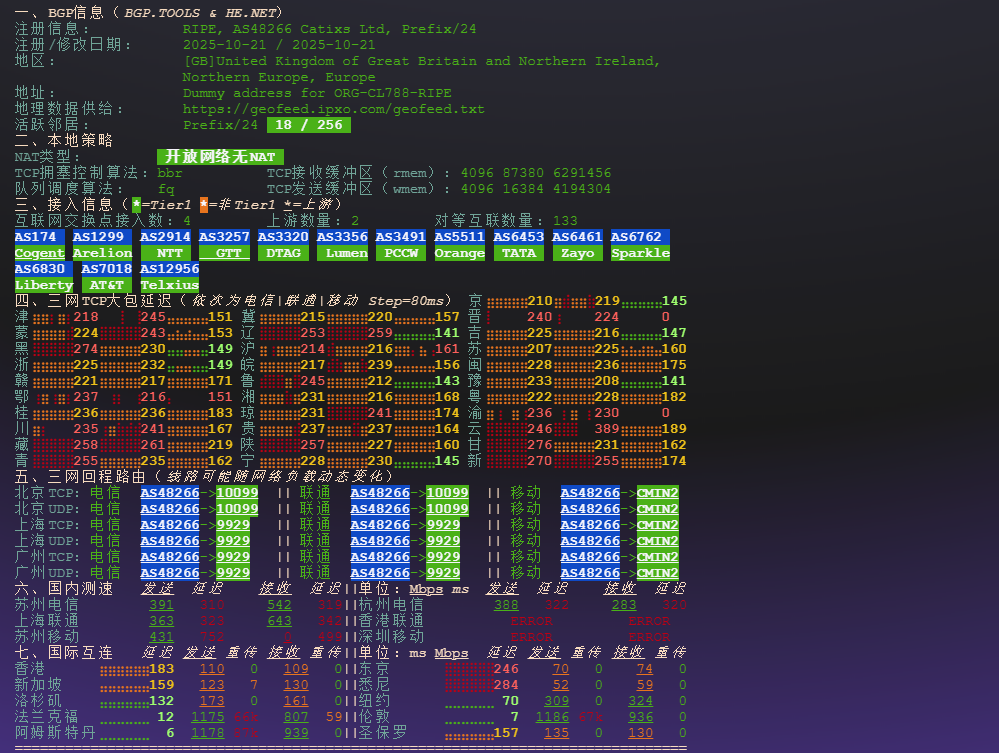The height and width of the screenshot is (753, 999).
Task: Click the AS12956 badge
Action: [169, 269]
